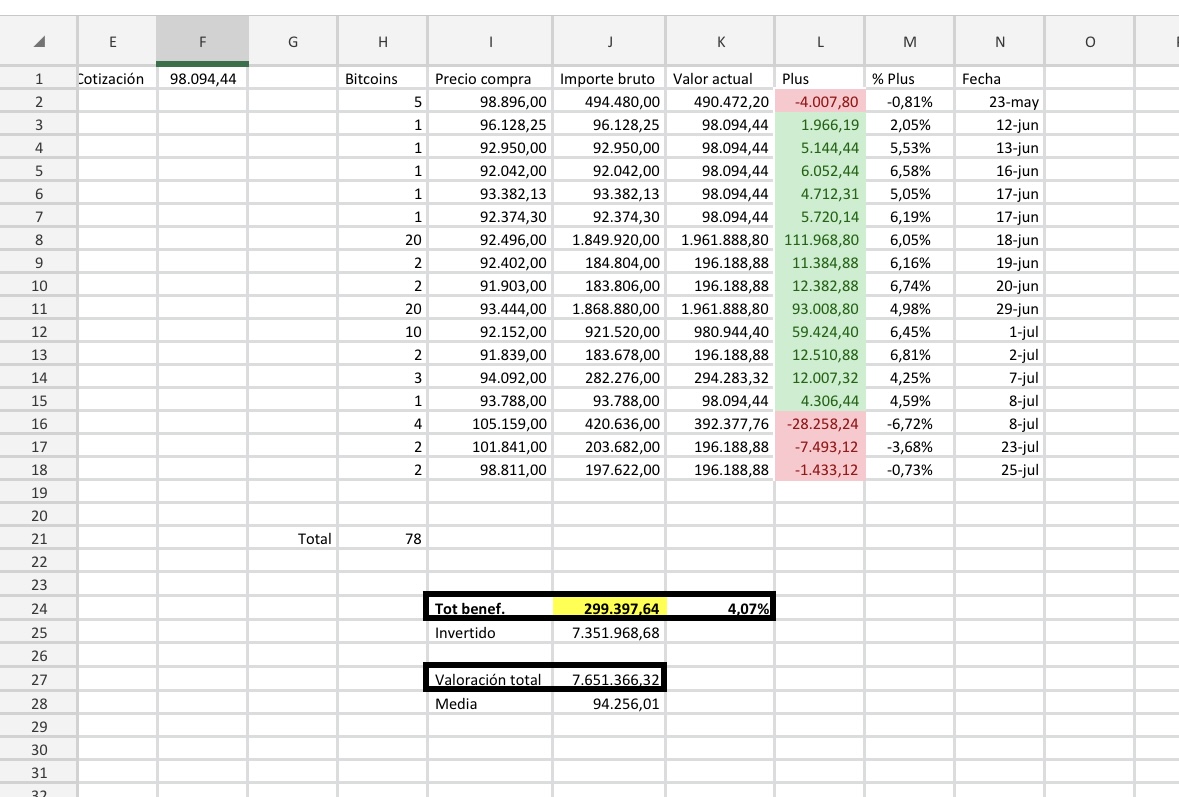Viewport: 1179px width, 797px height.
Task: Click the invested amount 7.351.968,68
Action: [610, 632]
